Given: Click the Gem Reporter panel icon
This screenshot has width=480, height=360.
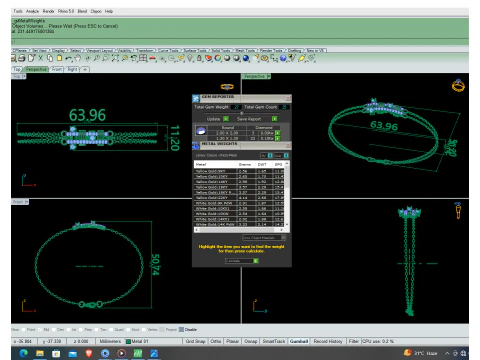Looking at the screenshot, I should click(x=196, y=98).
